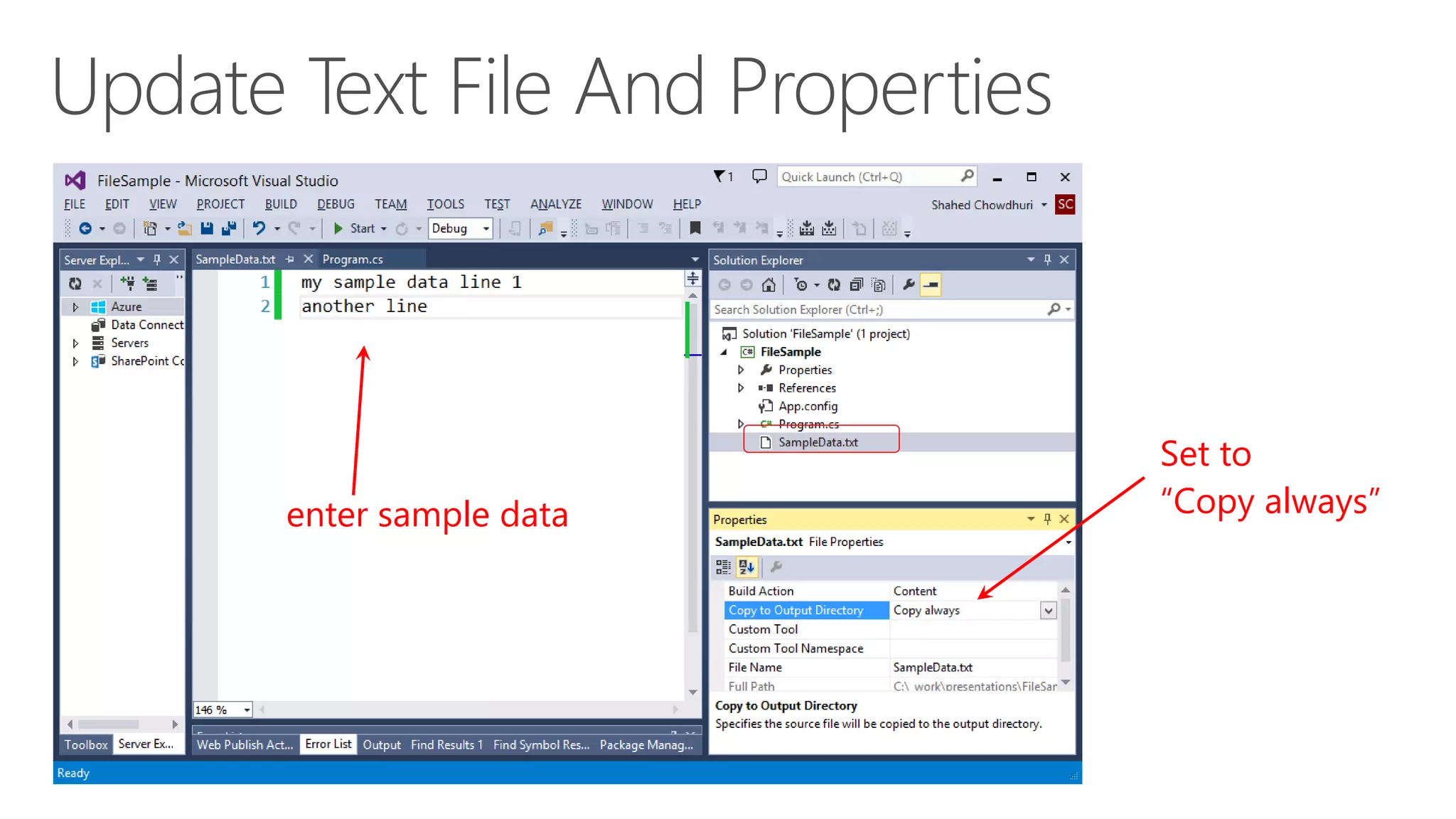Click the Solution Explorer Home icon
The width and height of the screenshot is (1456, 819).
click(x=769, y=285)
